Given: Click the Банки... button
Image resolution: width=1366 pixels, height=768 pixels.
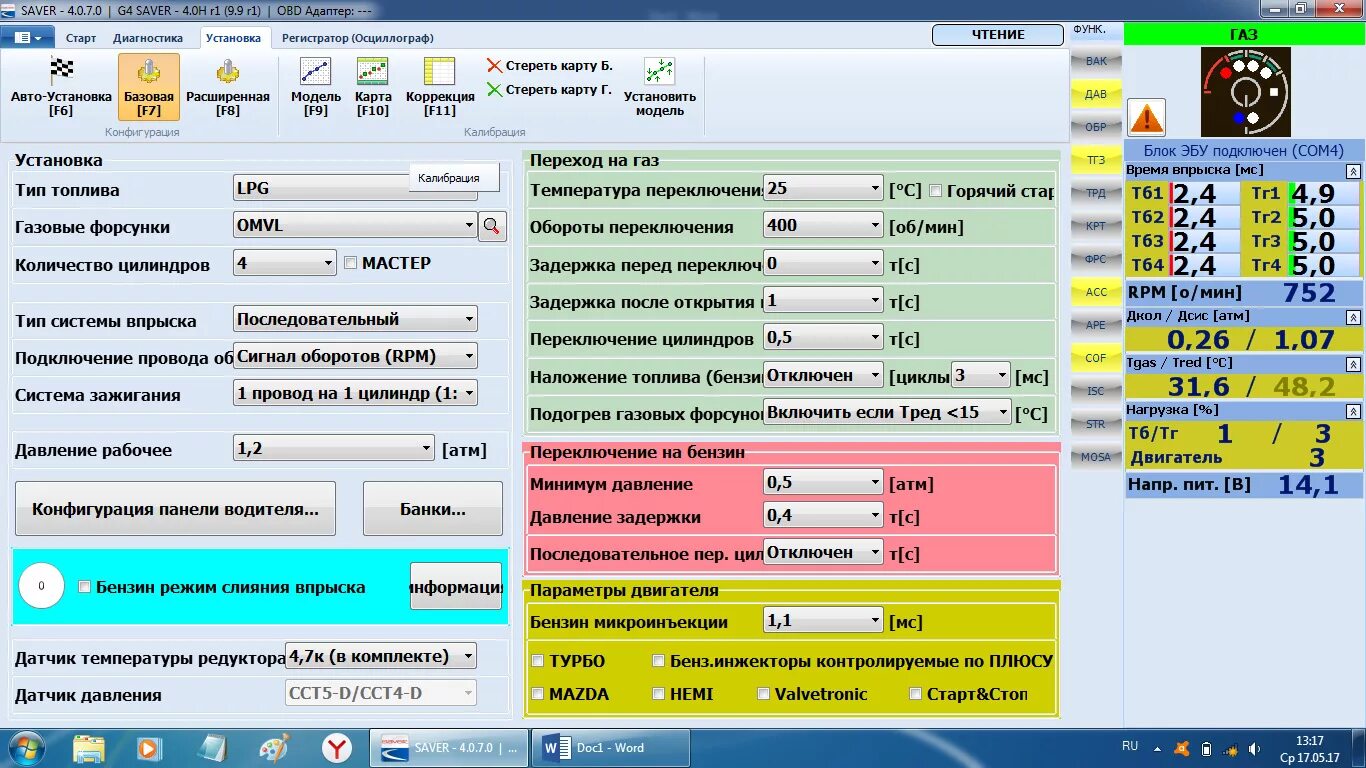Looking at the screenshot, I should 433,508.
